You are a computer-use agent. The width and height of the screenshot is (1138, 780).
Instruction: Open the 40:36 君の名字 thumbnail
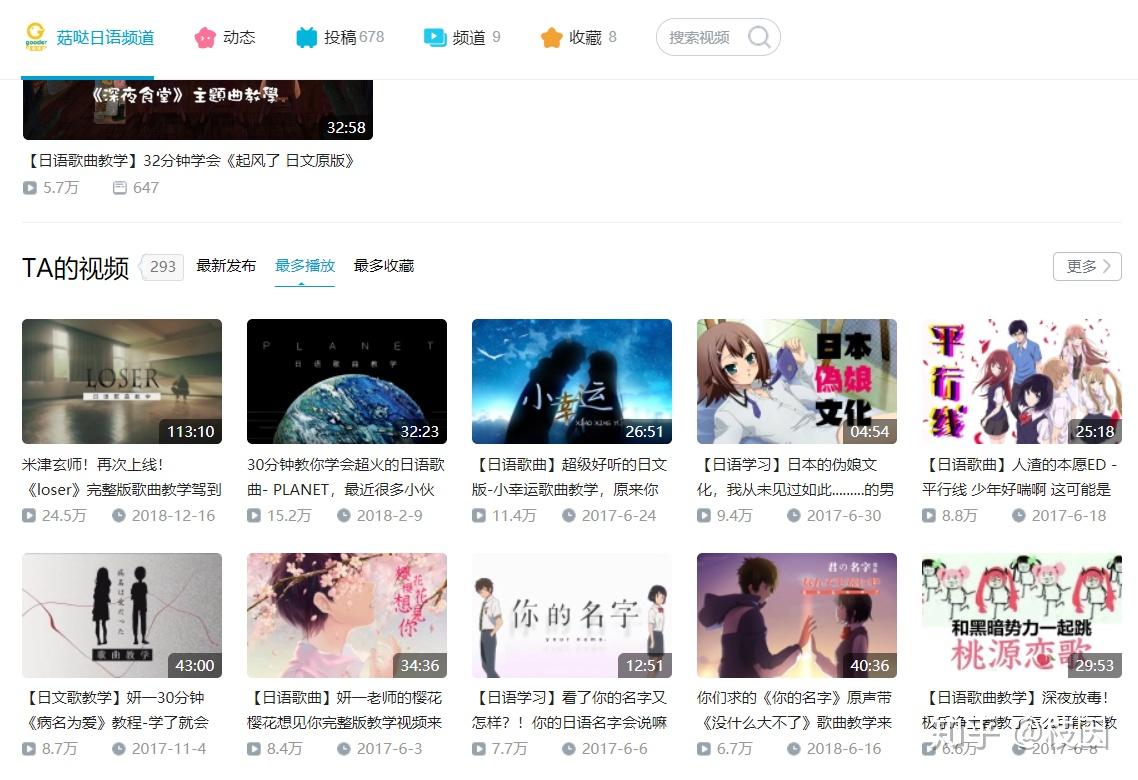(x=797, y=615)
